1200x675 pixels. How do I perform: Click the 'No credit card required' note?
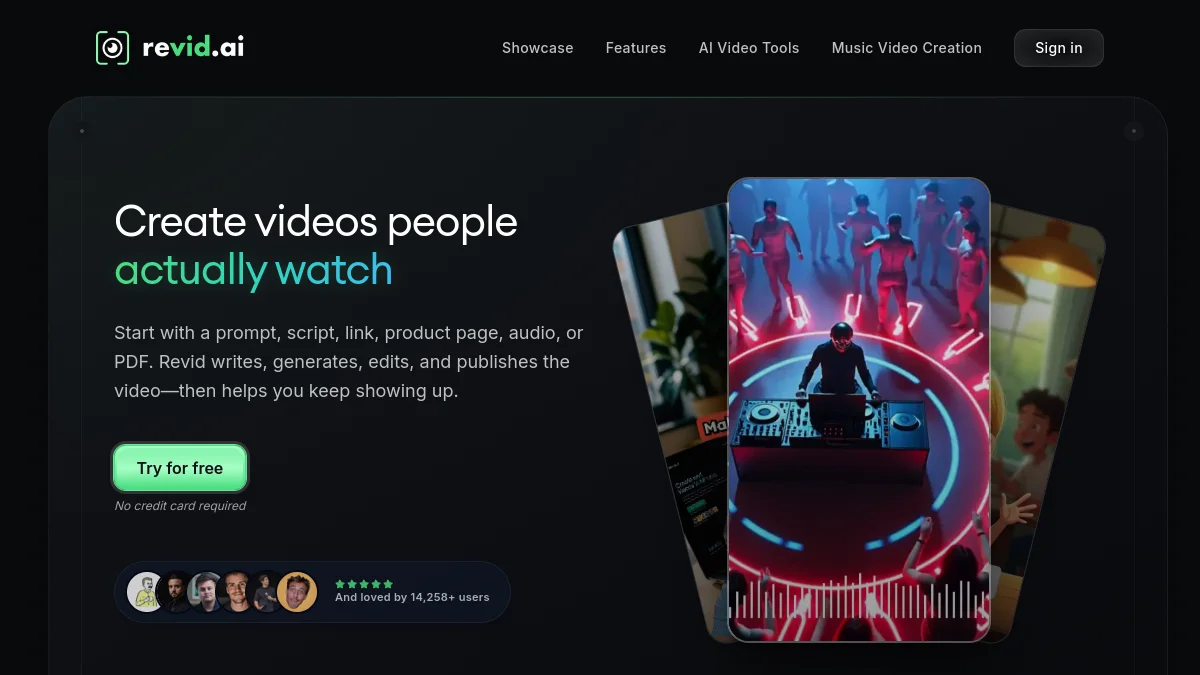(180, 506)
